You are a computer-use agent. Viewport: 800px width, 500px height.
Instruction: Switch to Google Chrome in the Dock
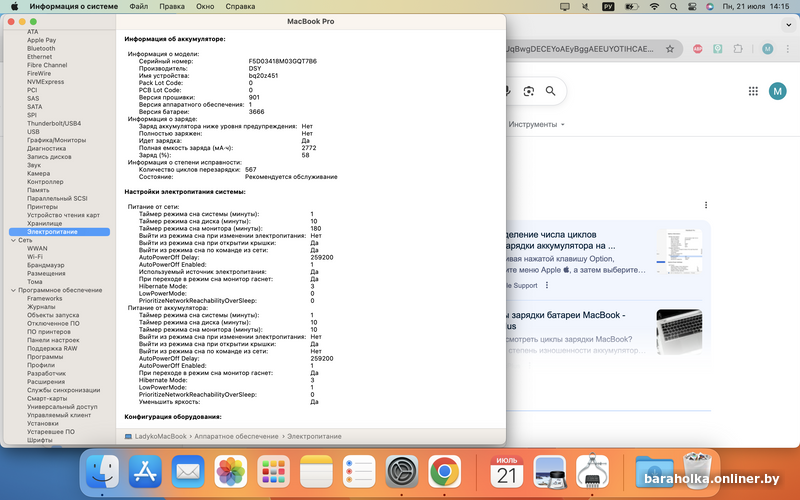click(x=444, y=471)
